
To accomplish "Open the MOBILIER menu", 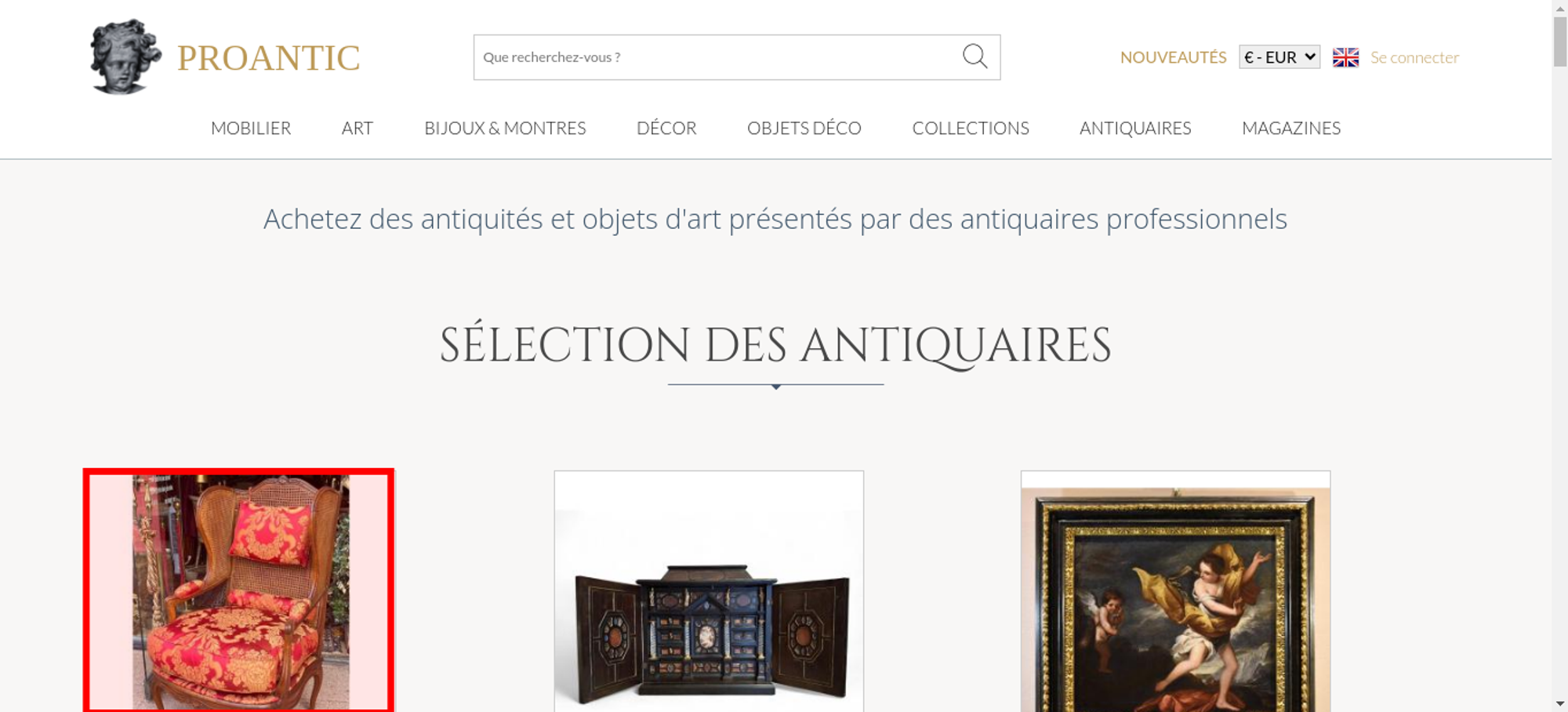I will click(251, 128).
